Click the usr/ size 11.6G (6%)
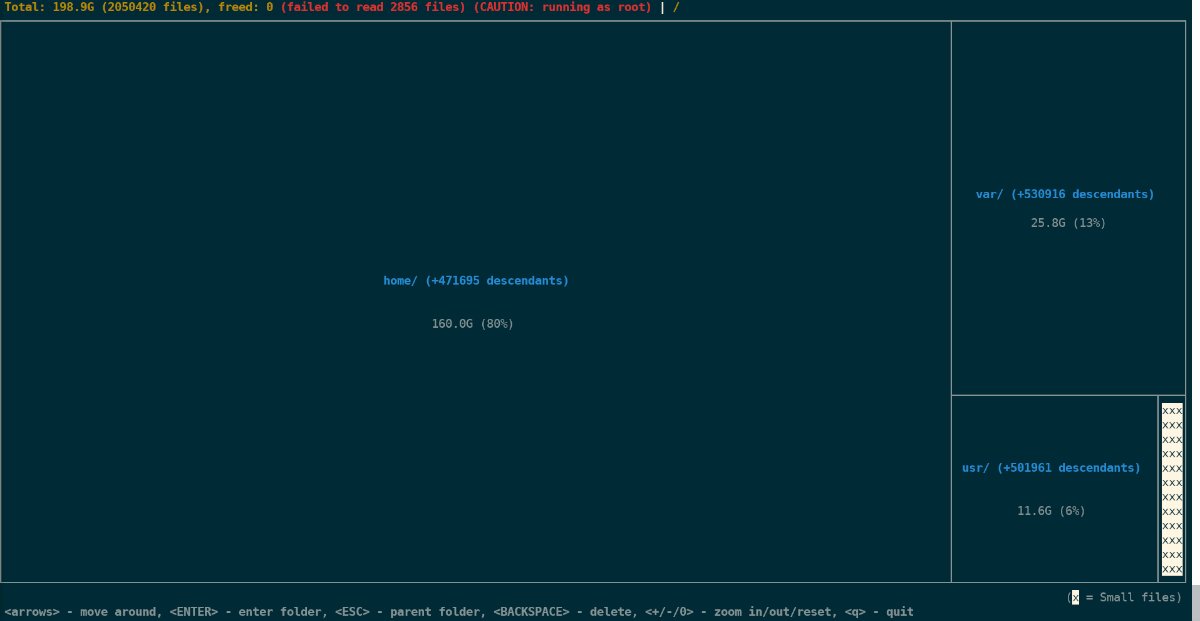The image size is (1200, 621). (1051, 511)
